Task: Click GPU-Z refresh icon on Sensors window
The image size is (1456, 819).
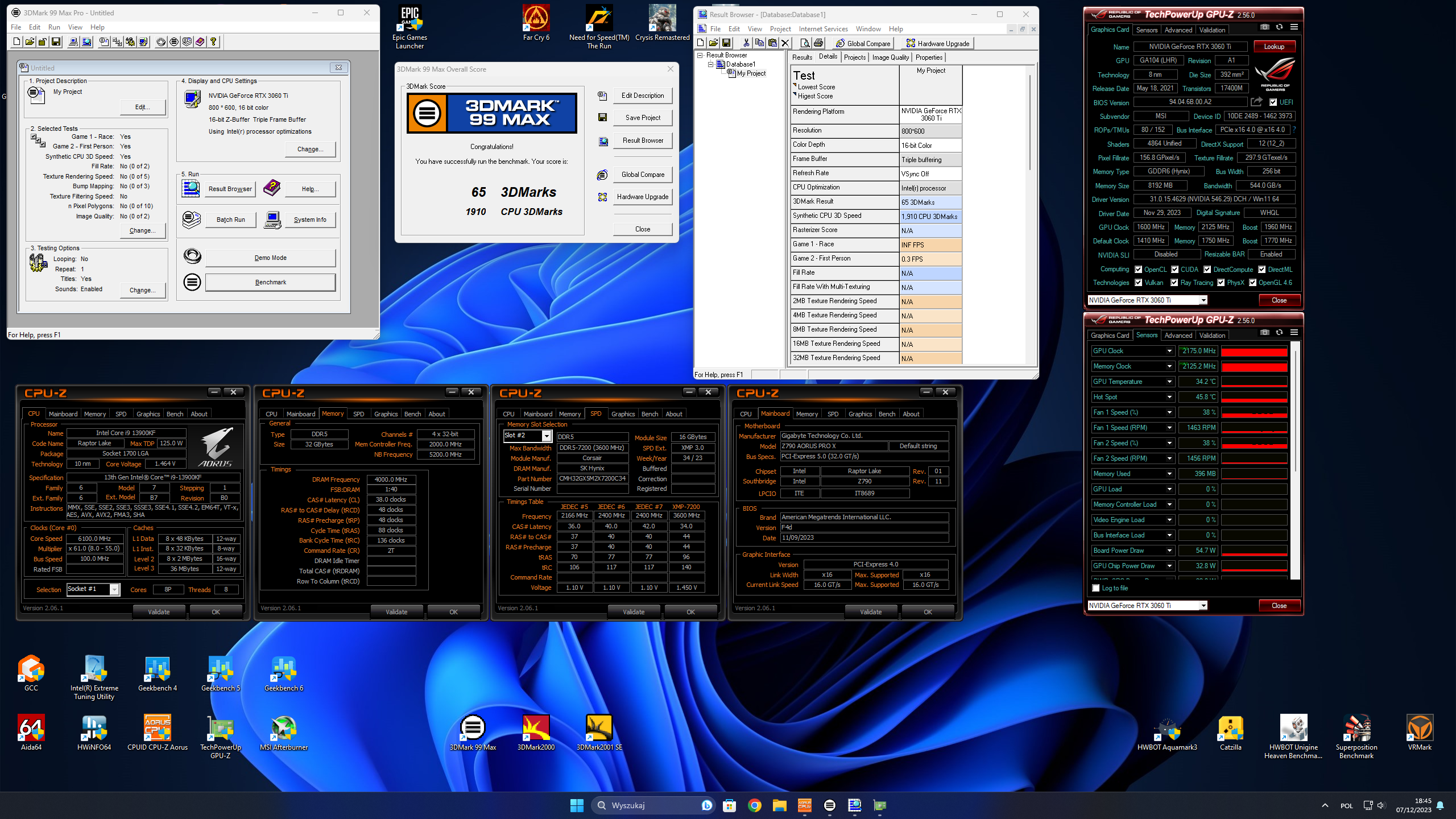Action: tap(1279, 332)
